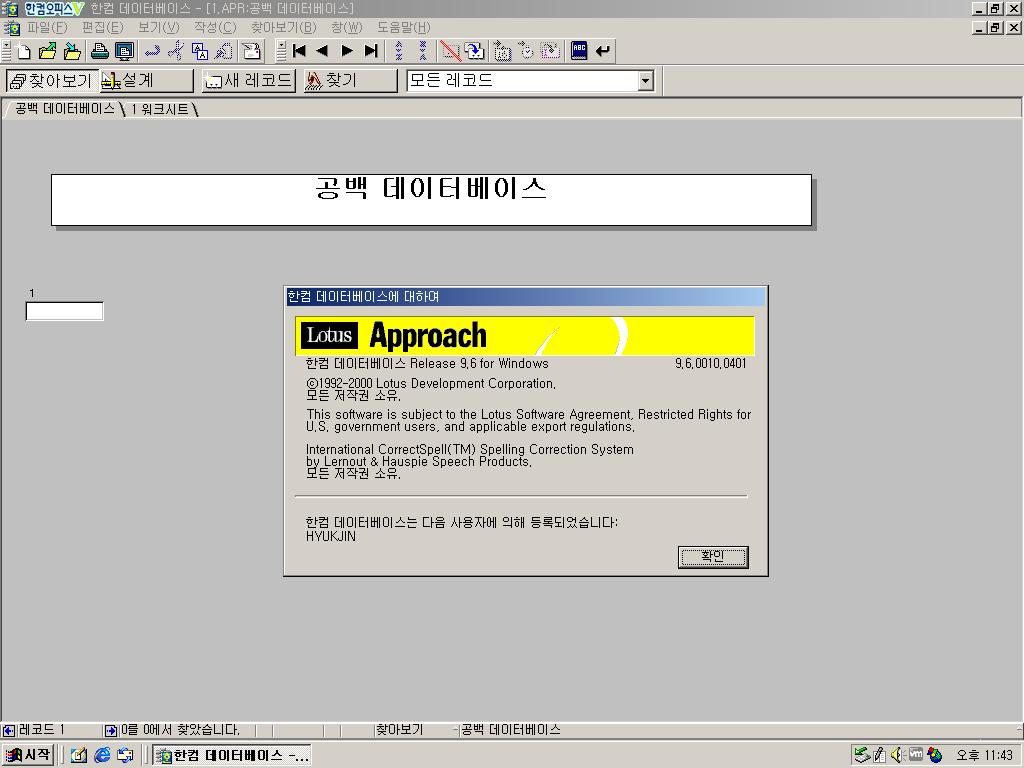The image size is (1024, 768).
Task: Print with the printer icon
Action: pos(100,51)
